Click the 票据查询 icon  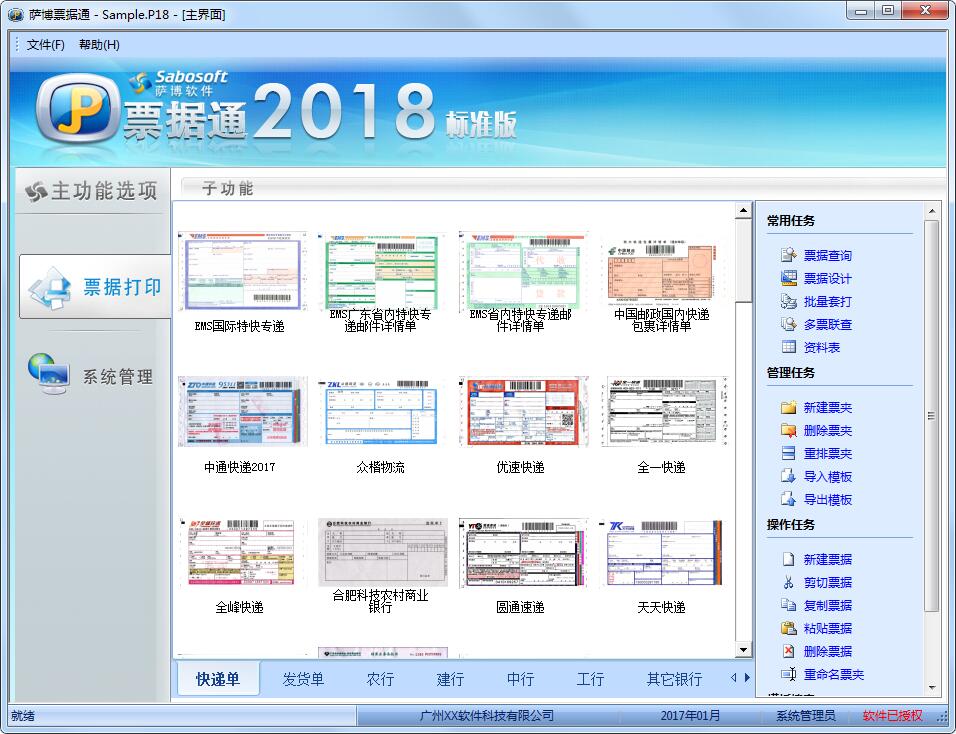pyautogui.click(x=788, y=255)
